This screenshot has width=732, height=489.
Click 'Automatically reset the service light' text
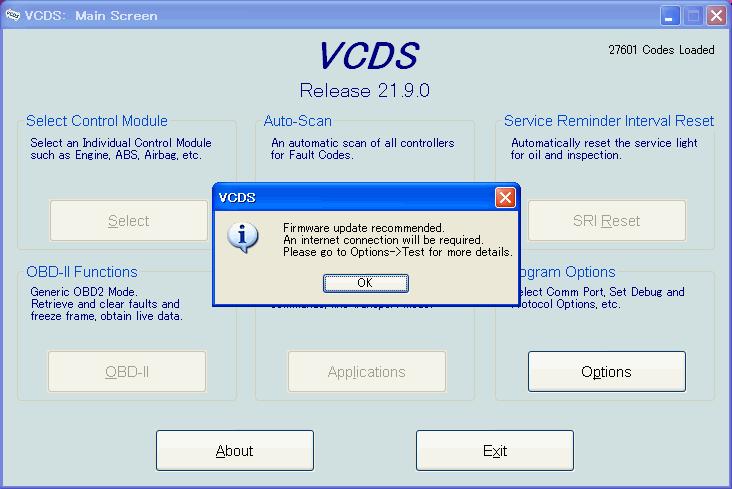(604, 143)
